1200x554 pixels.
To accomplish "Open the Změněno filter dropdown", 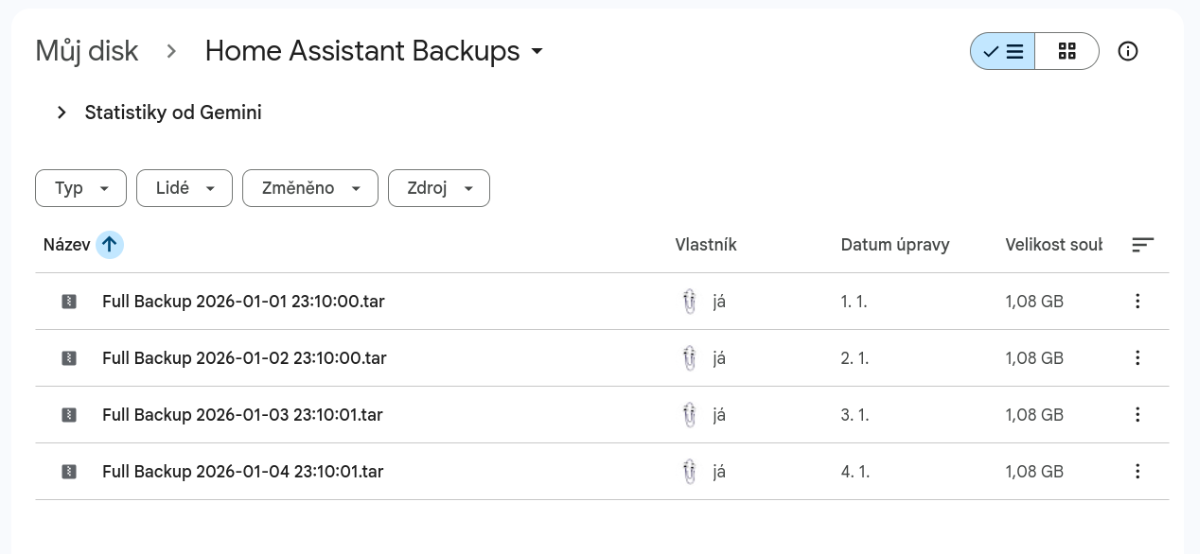I will point(310,188).
